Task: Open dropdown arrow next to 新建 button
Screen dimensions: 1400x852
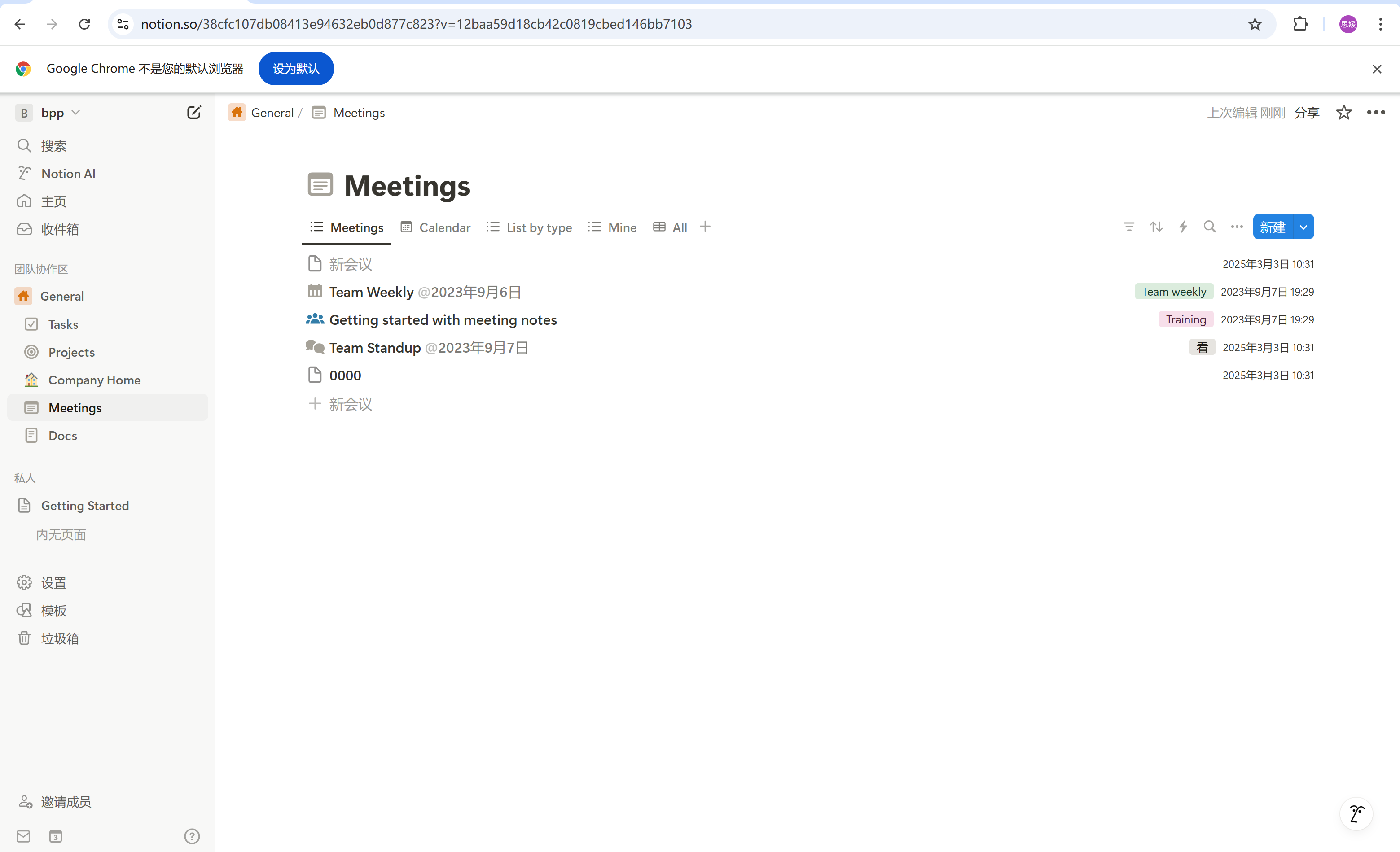Action: coord(1303,227)
